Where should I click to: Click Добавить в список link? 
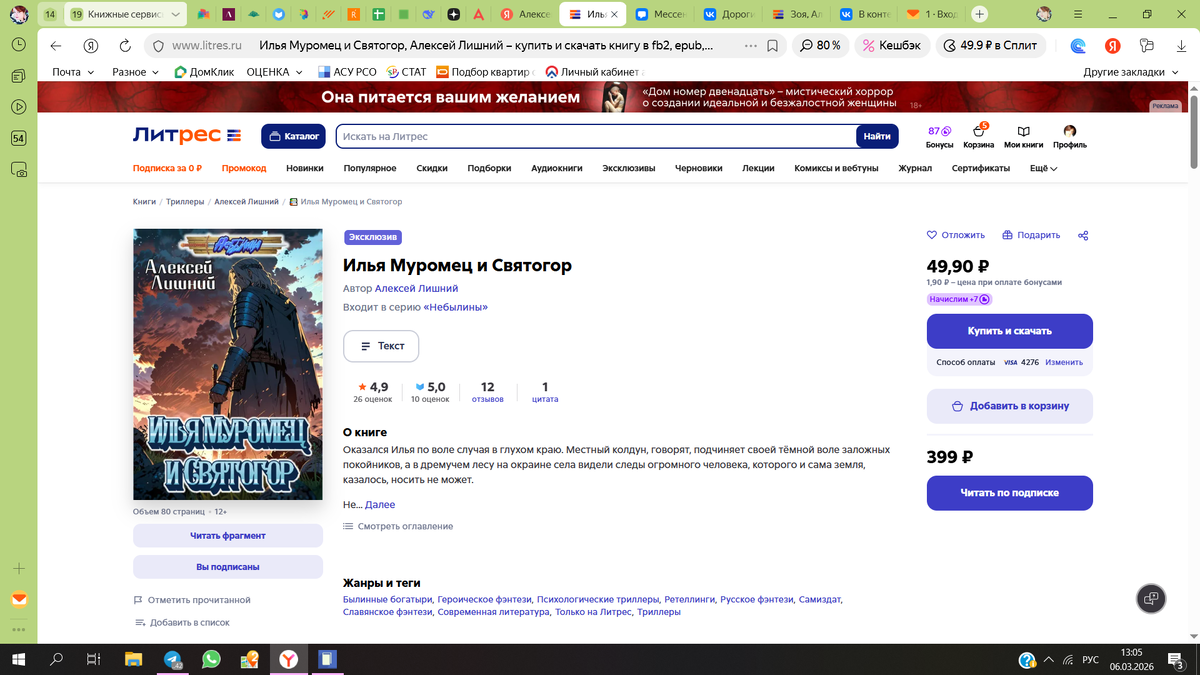[182, 622]
